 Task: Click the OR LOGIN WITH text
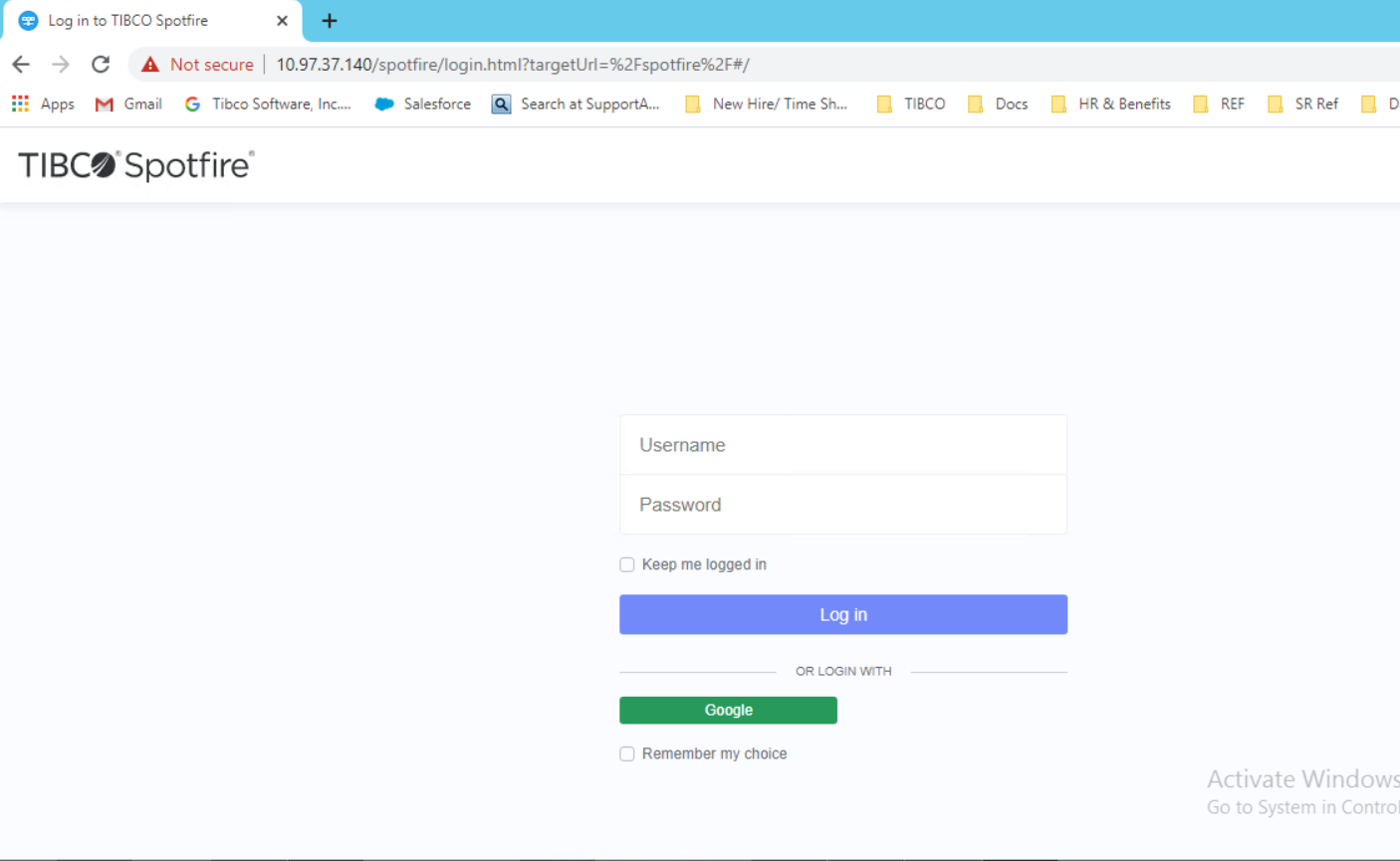843,671
